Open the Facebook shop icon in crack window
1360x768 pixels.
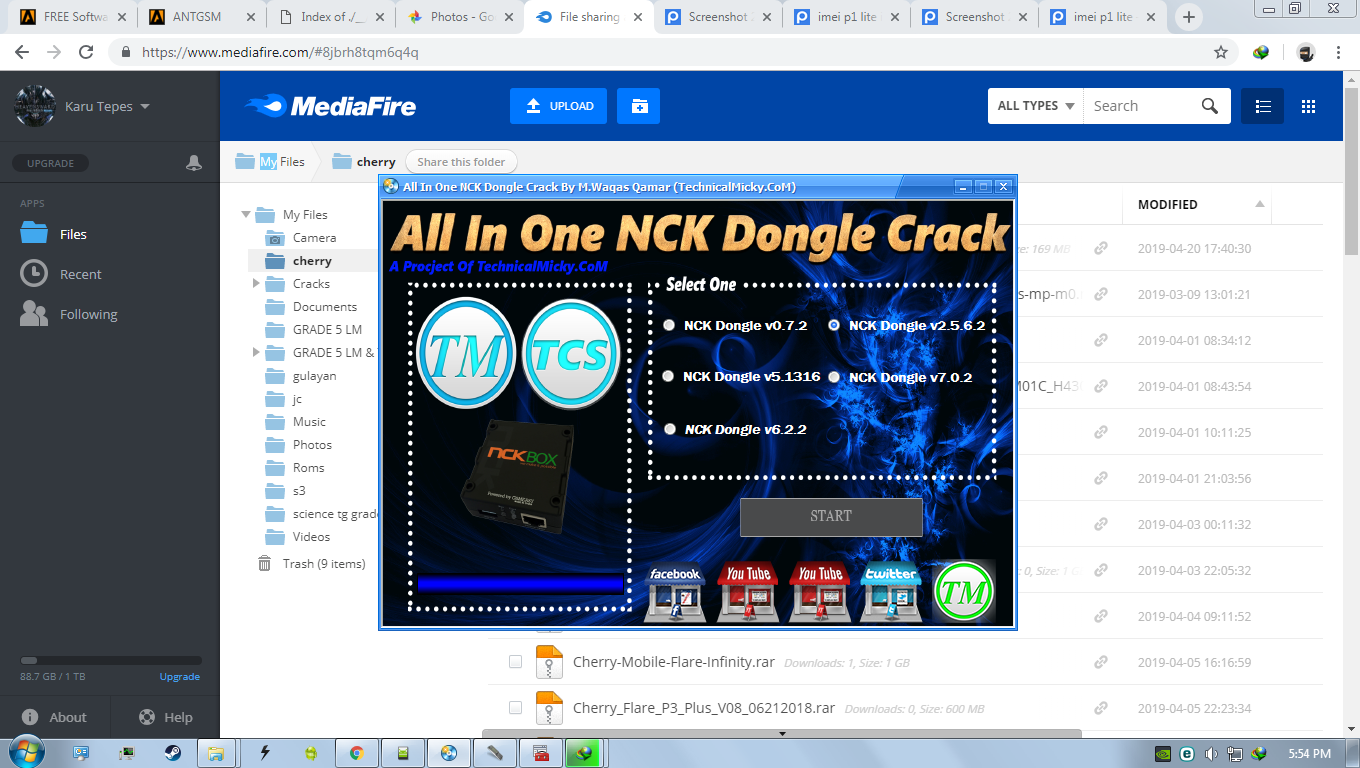tap(676, 594)
